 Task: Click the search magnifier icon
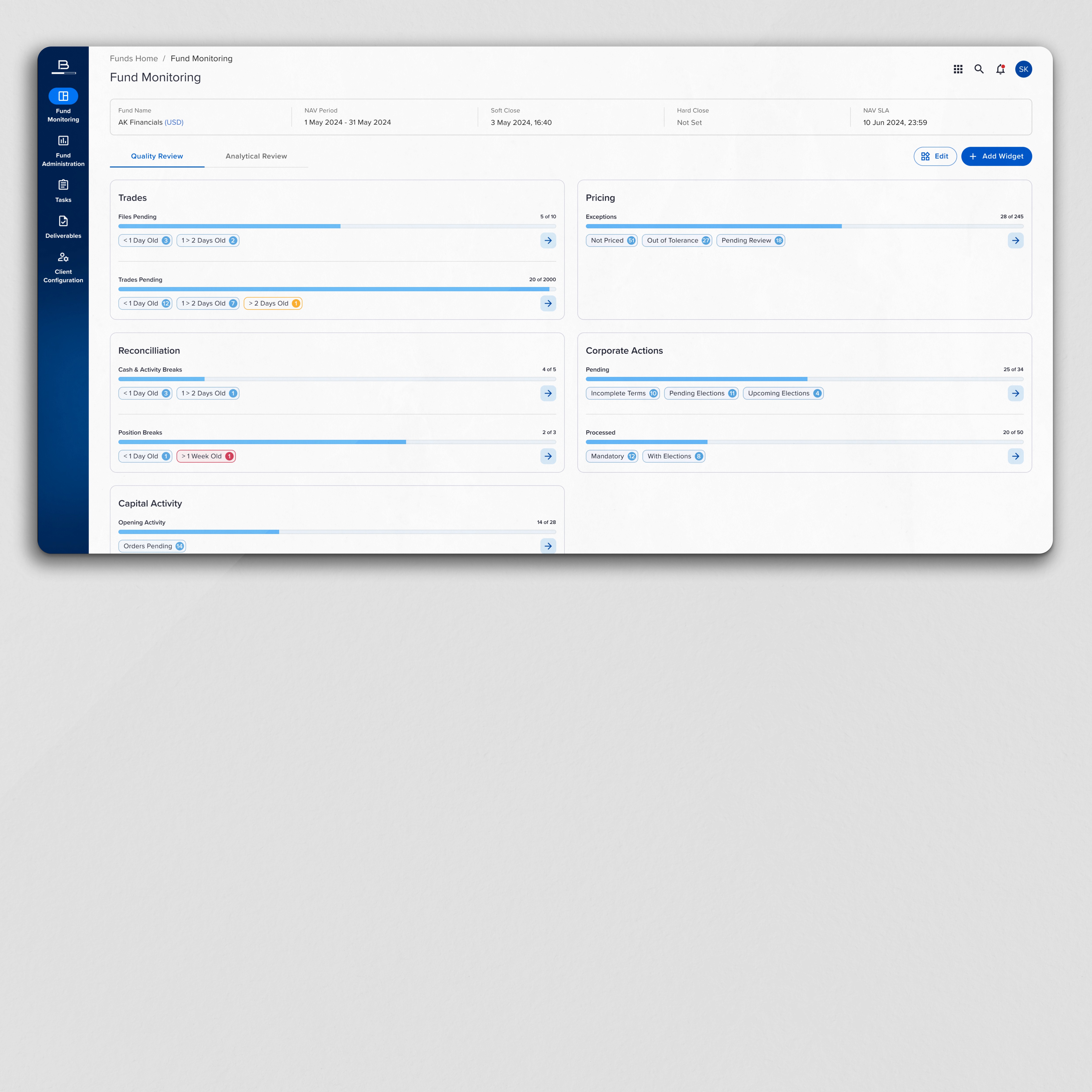coord(979,69)
